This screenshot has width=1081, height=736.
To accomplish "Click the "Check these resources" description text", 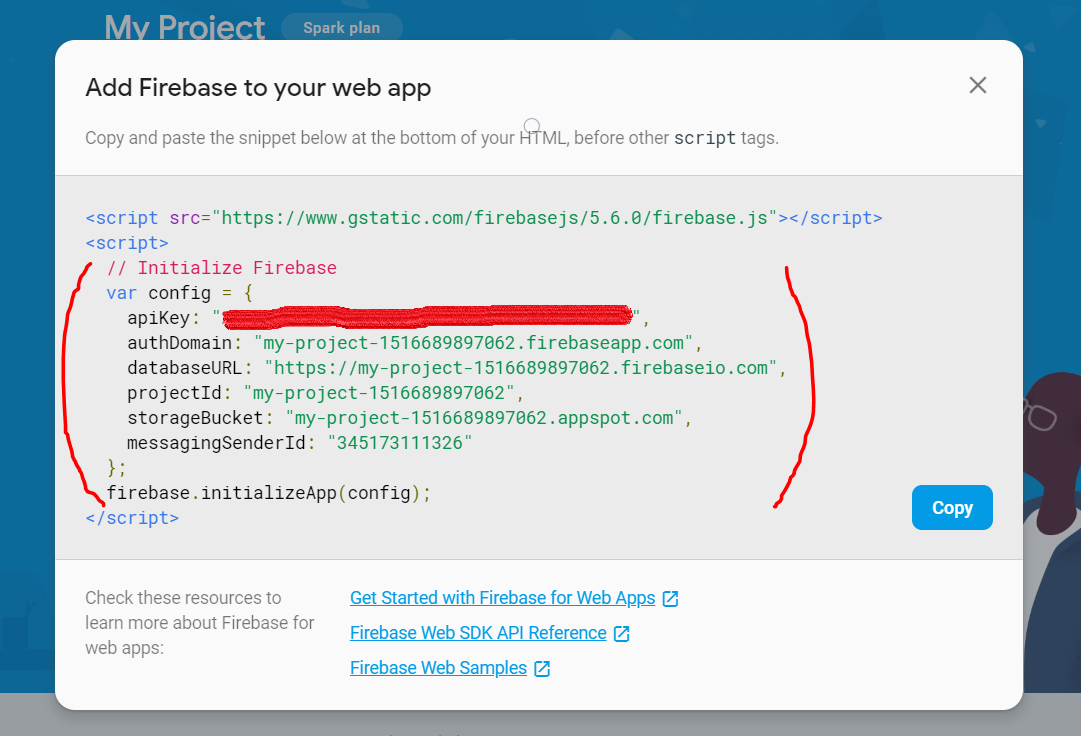I will [200, 623].
